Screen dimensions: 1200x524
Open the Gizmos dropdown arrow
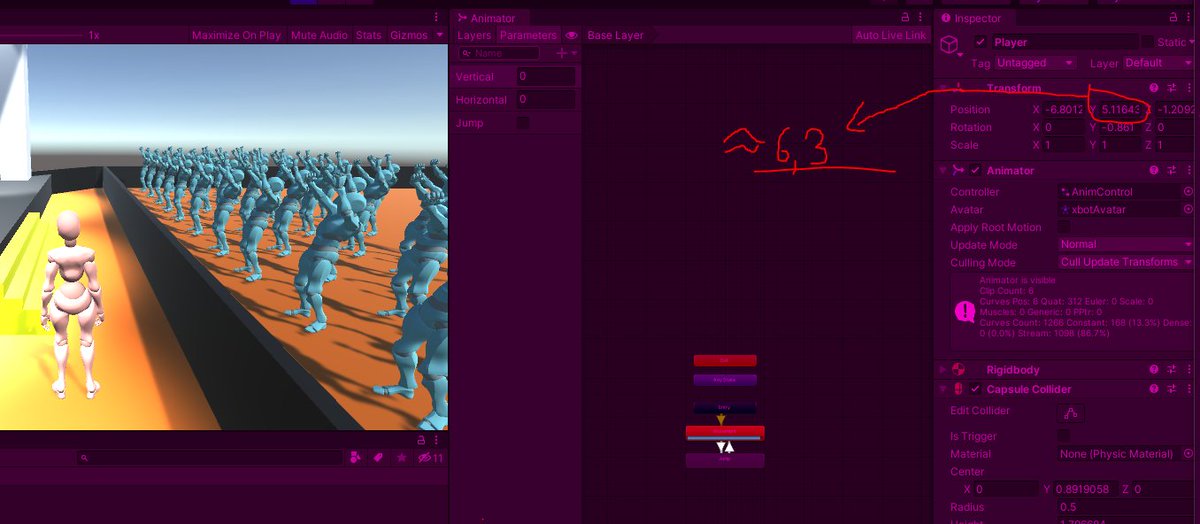[440, 35]
